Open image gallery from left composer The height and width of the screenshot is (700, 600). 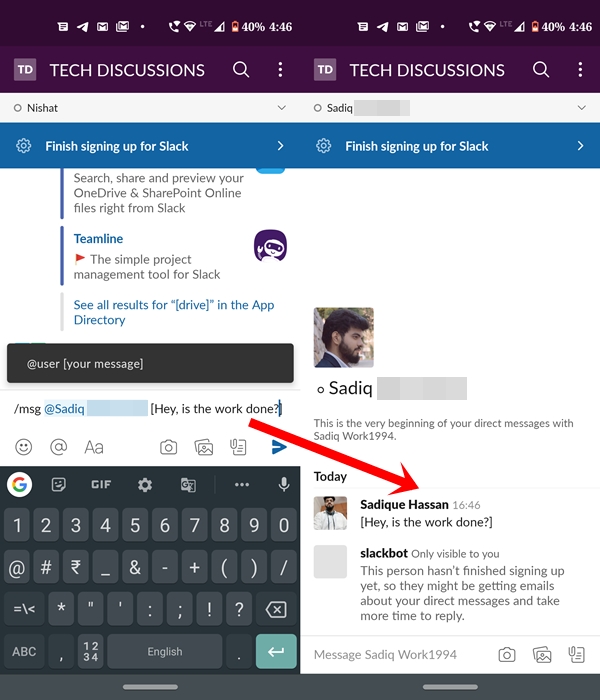tap(204, 447)
